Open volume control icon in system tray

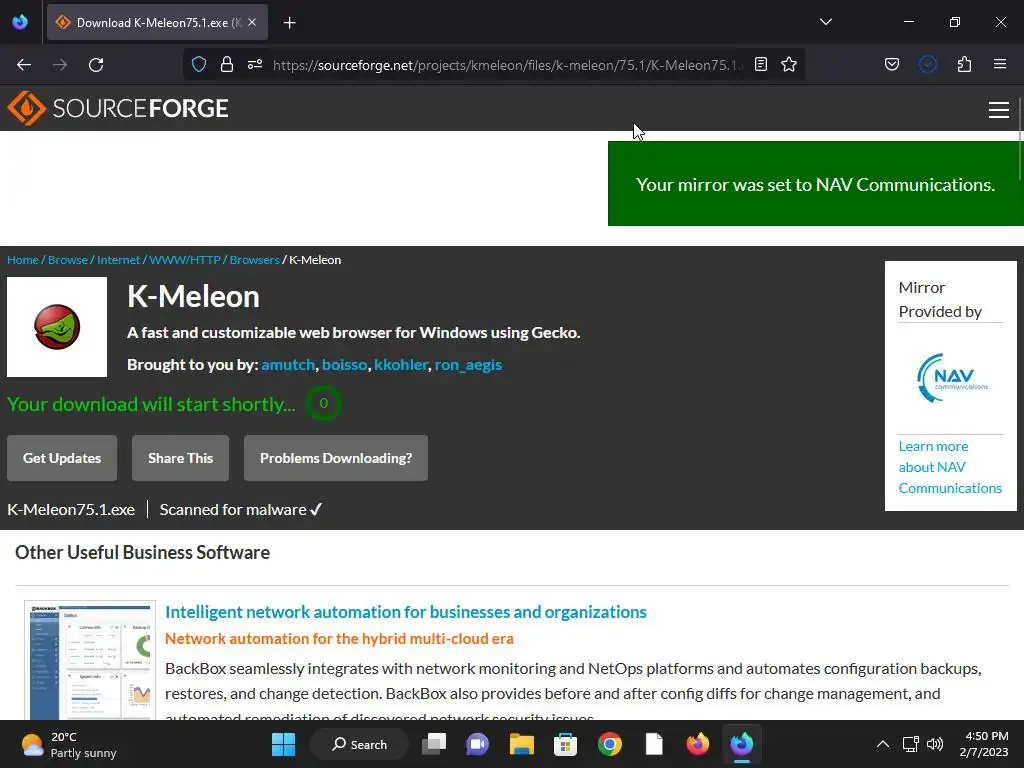coord(935,744)
